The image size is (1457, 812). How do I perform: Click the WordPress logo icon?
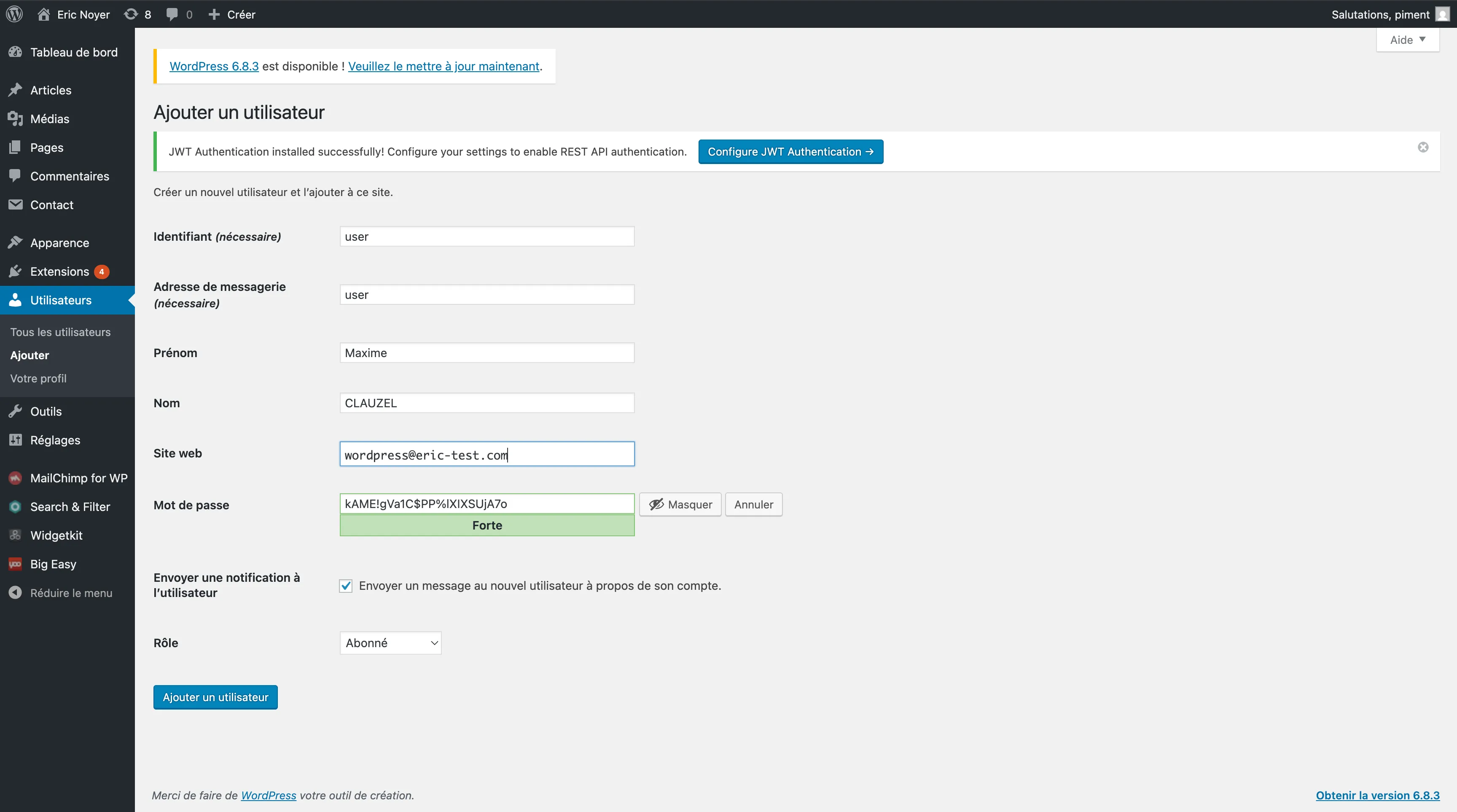[15, 14]
